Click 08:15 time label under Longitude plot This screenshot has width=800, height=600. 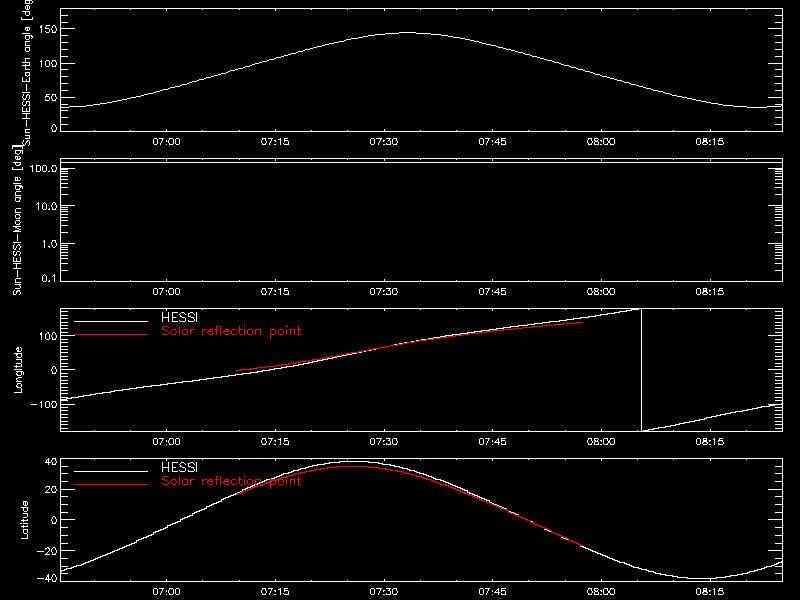[710, 442]
